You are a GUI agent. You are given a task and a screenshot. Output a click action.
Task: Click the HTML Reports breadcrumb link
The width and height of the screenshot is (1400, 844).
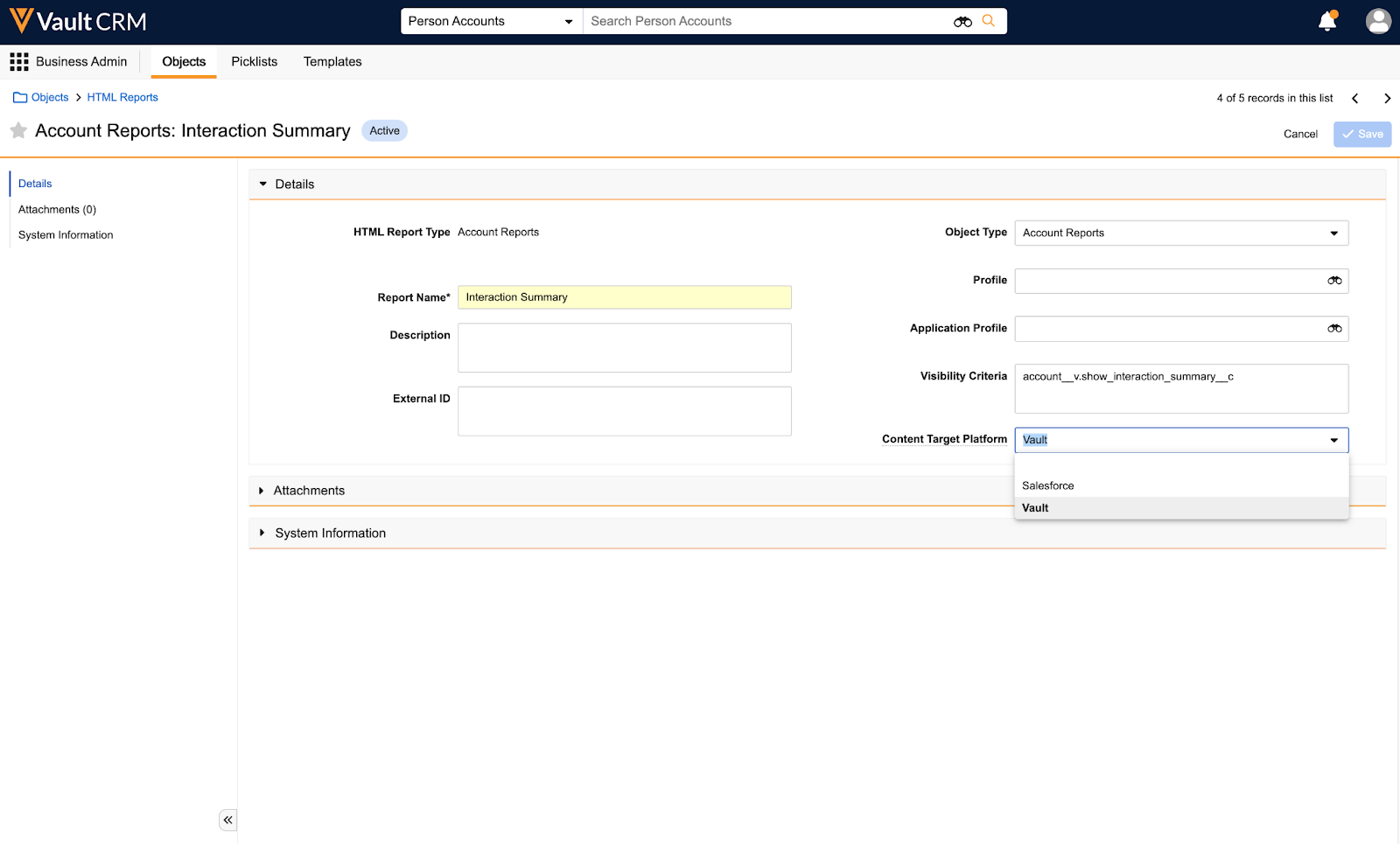click(x=122, y=98)
